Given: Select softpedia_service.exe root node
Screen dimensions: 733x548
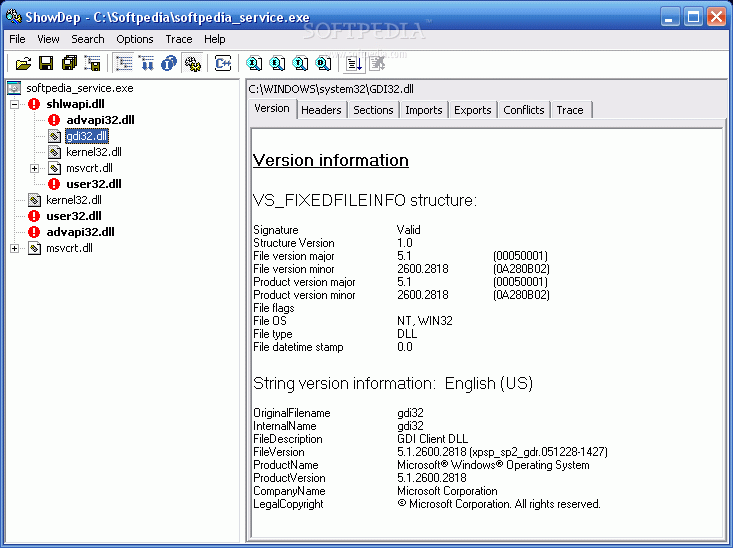Looking at the screenshot, I should pyautogui.click(x=79, y=88).
